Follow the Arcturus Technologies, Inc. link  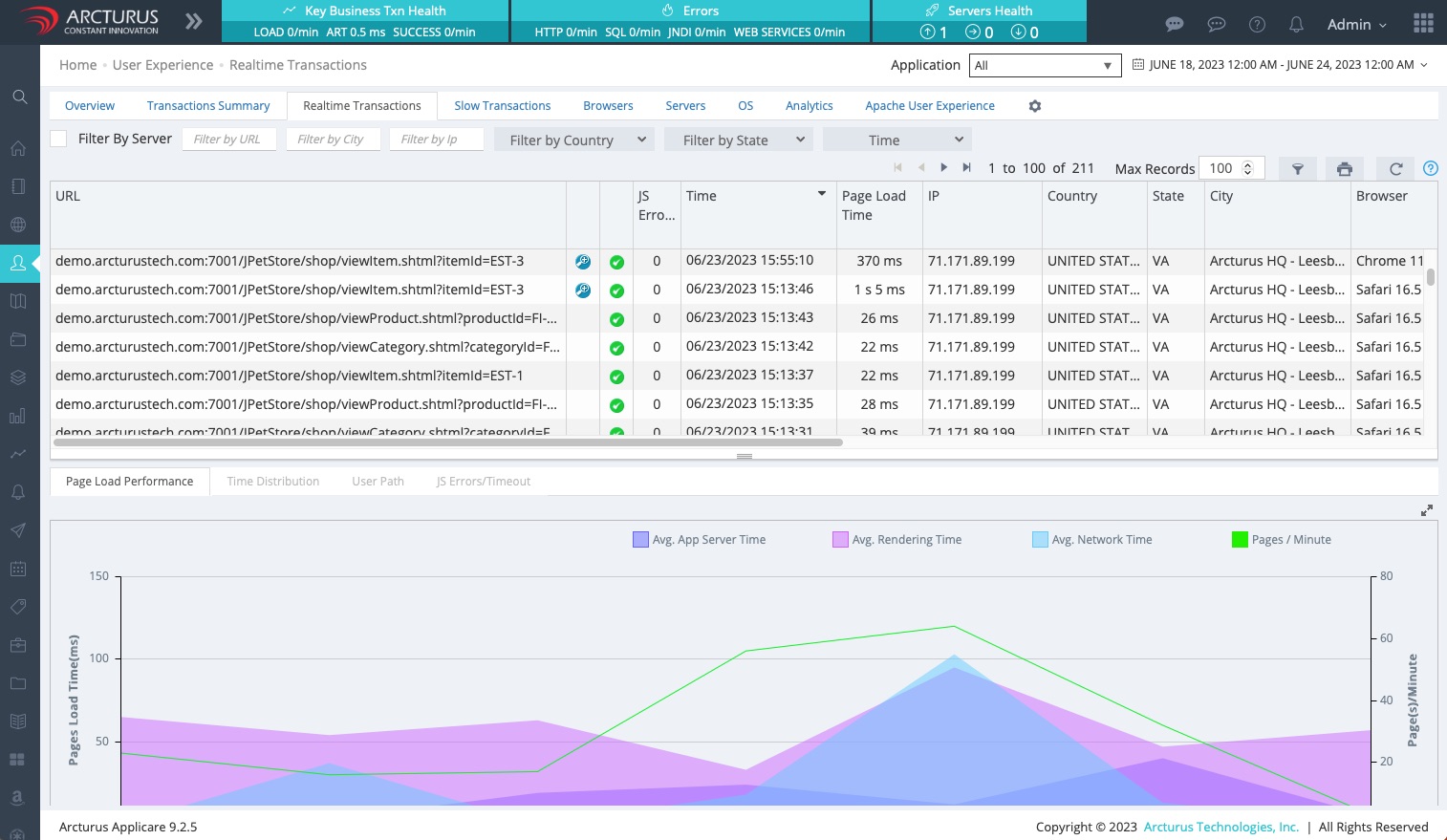point(1220,828)
